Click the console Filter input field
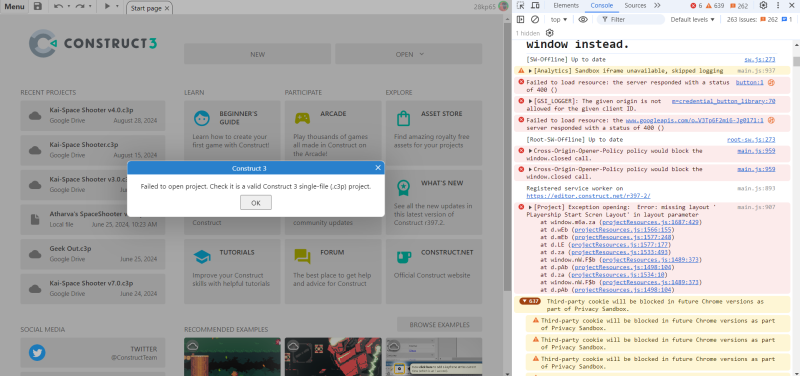The image size is (800, 376). tap(631, 19)
